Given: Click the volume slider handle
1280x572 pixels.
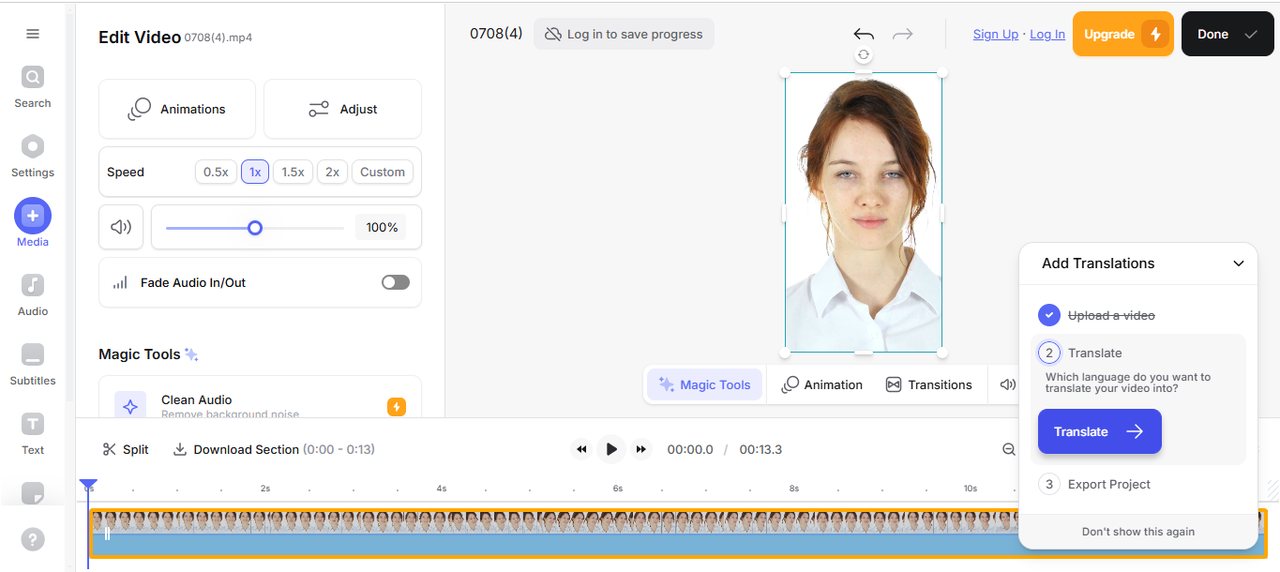Looking at the screenshot, I should click(255, 228).
